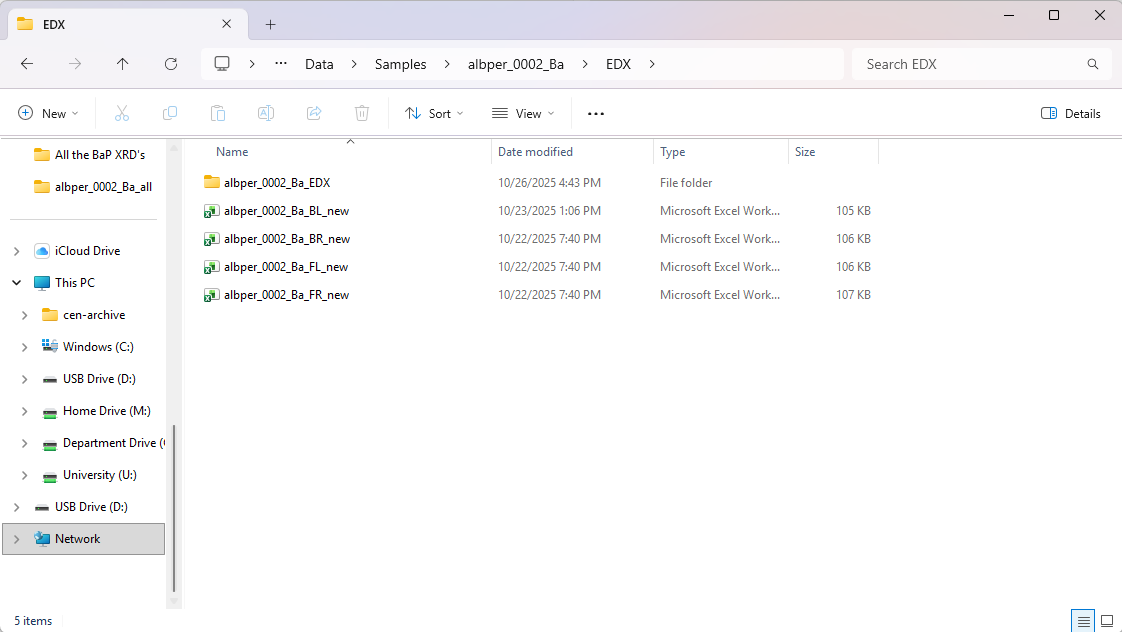This screenshot has width=1122, height=632.
Task: Open the See more ellipsis menu
Action: 595,113
